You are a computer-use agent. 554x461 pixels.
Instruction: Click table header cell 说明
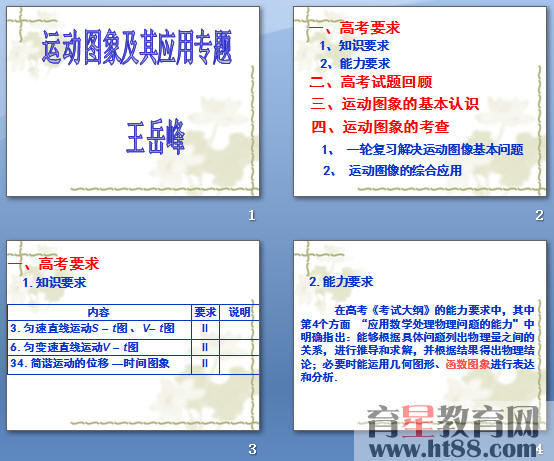tap(240, 312)
